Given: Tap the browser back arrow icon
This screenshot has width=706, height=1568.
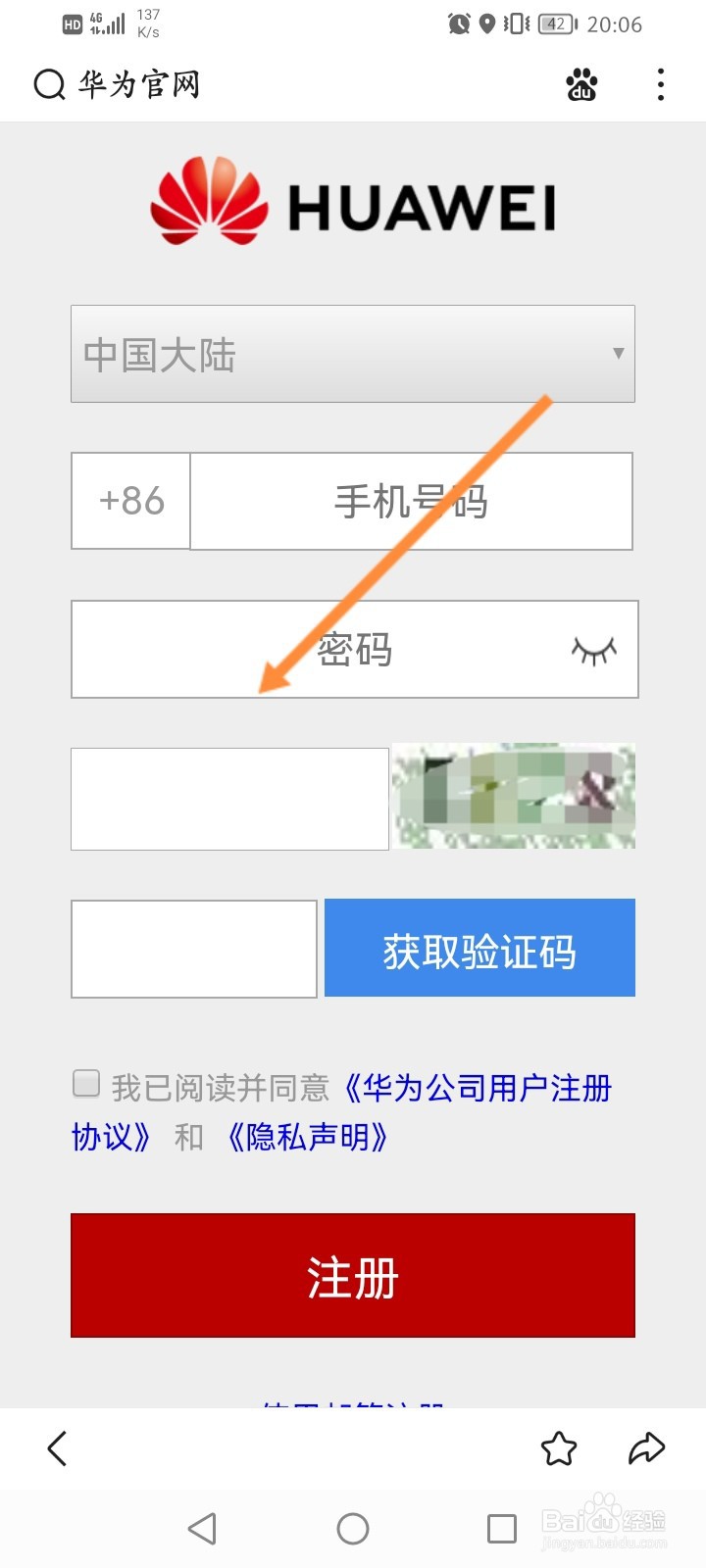Looking at the screenshot, I should [x=57, y=1448].
